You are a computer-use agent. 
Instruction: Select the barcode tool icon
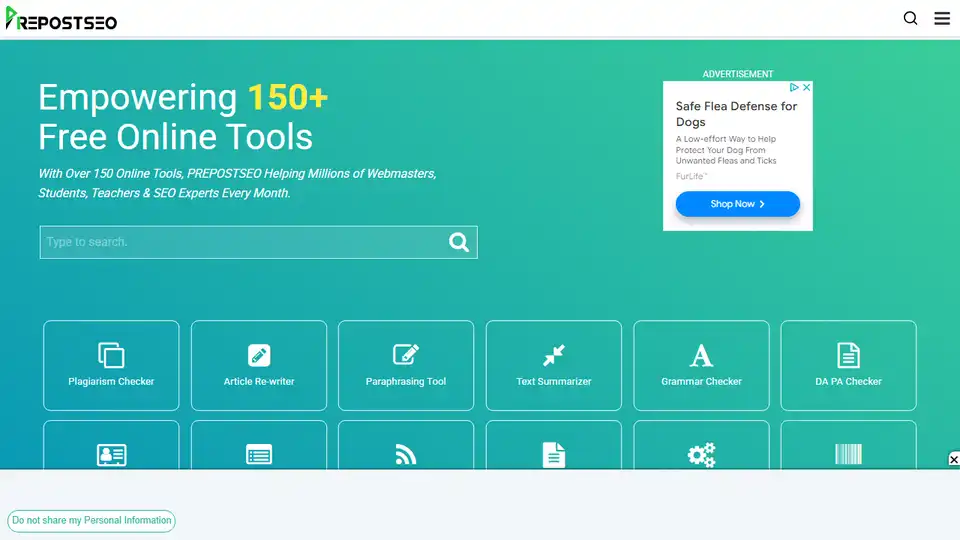point(848,455)
